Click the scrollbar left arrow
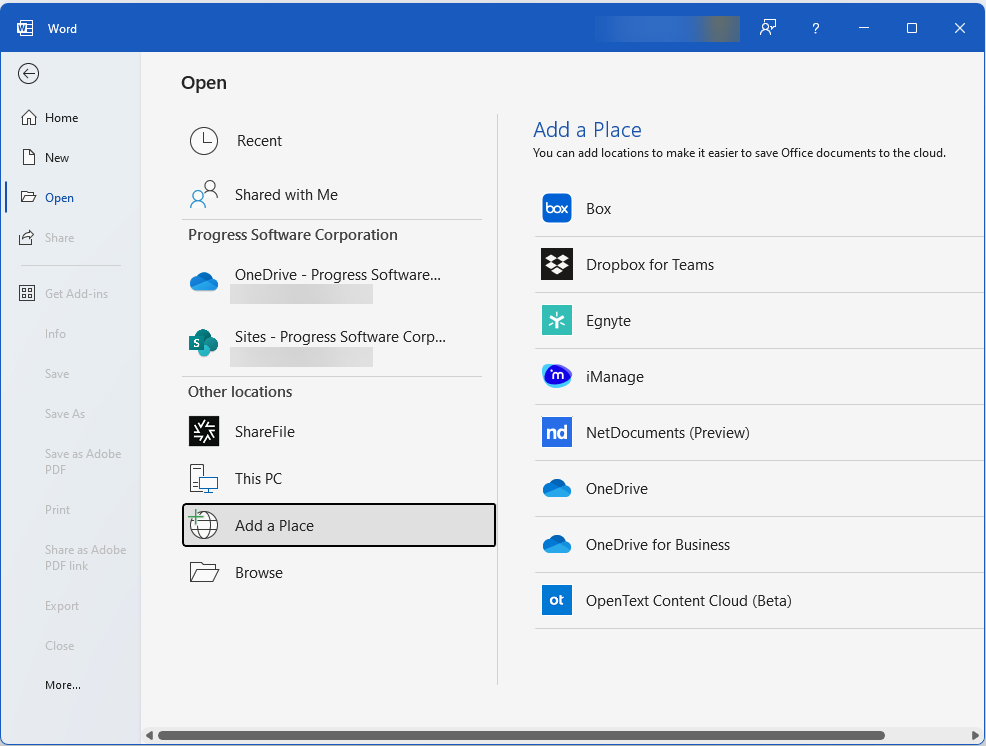The width and height of the screenshot is (986, 746). pyautogui.click(x=149, y=735)
